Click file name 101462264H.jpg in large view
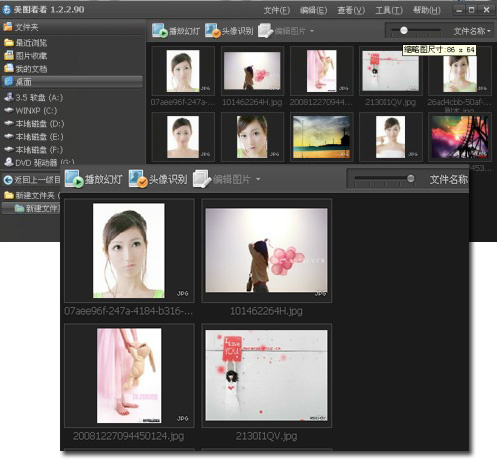This screenshot has height=459, width=497. 266,311
